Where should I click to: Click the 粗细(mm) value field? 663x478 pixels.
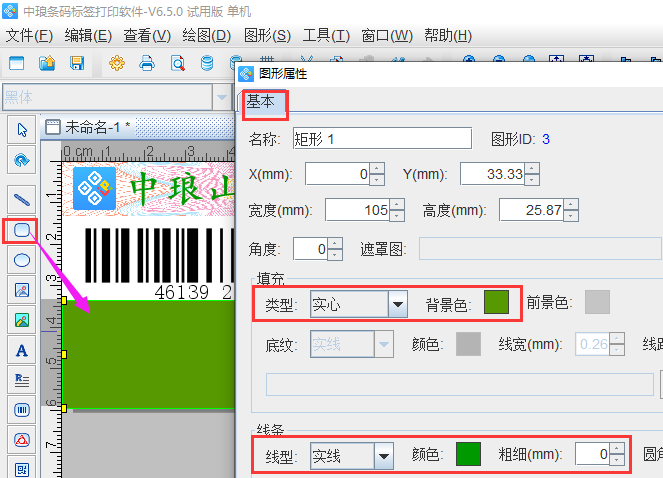[x=592, y=454]
